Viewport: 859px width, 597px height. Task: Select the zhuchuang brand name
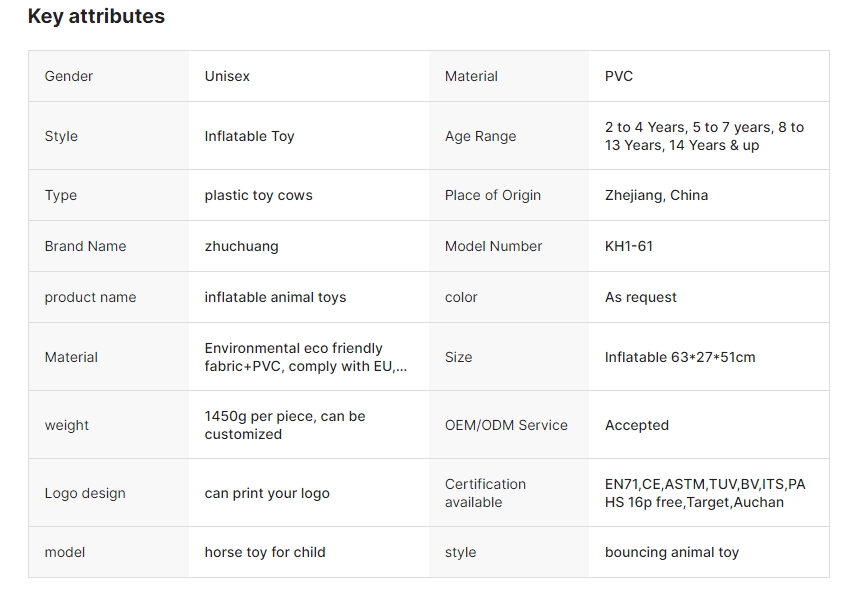tap(241, 246)
